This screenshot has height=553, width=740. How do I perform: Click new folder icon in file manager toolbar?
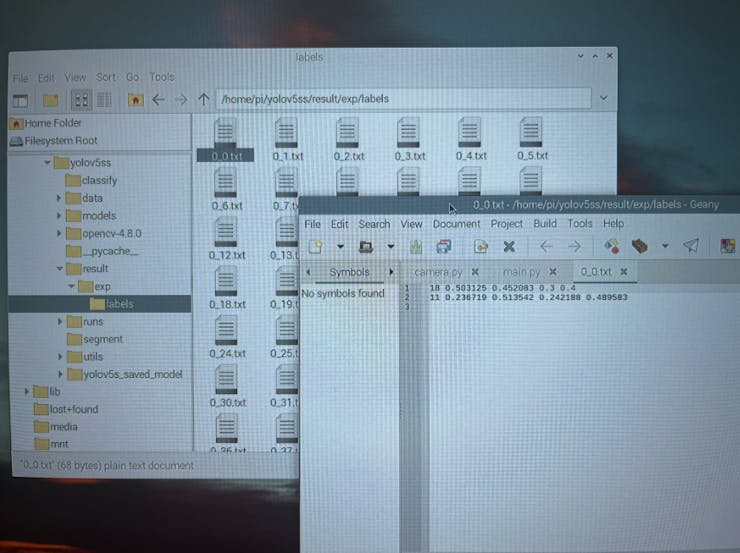(x=50, y=100)
